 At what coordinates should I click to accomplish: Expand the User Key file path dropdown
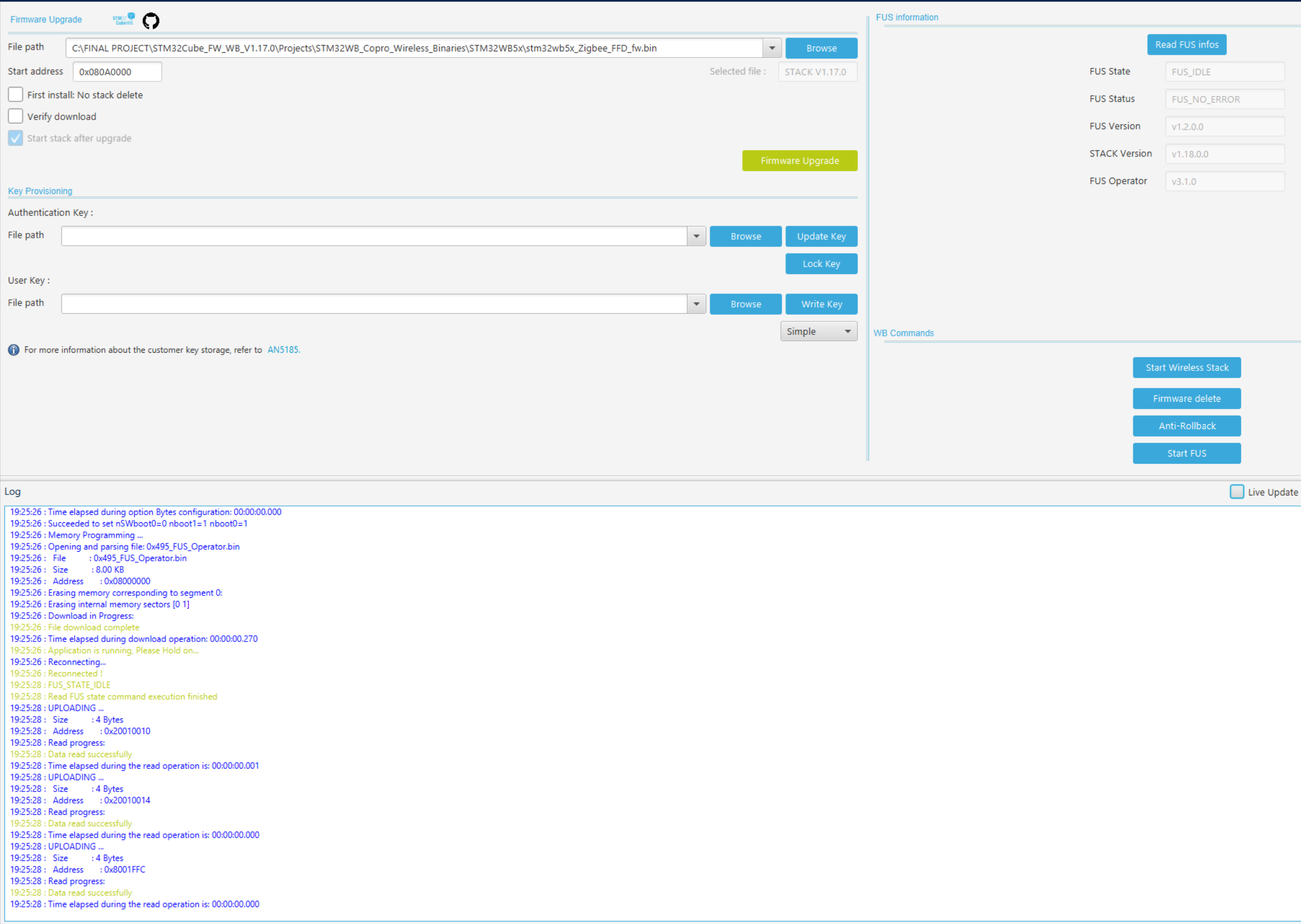pos(696,304)
